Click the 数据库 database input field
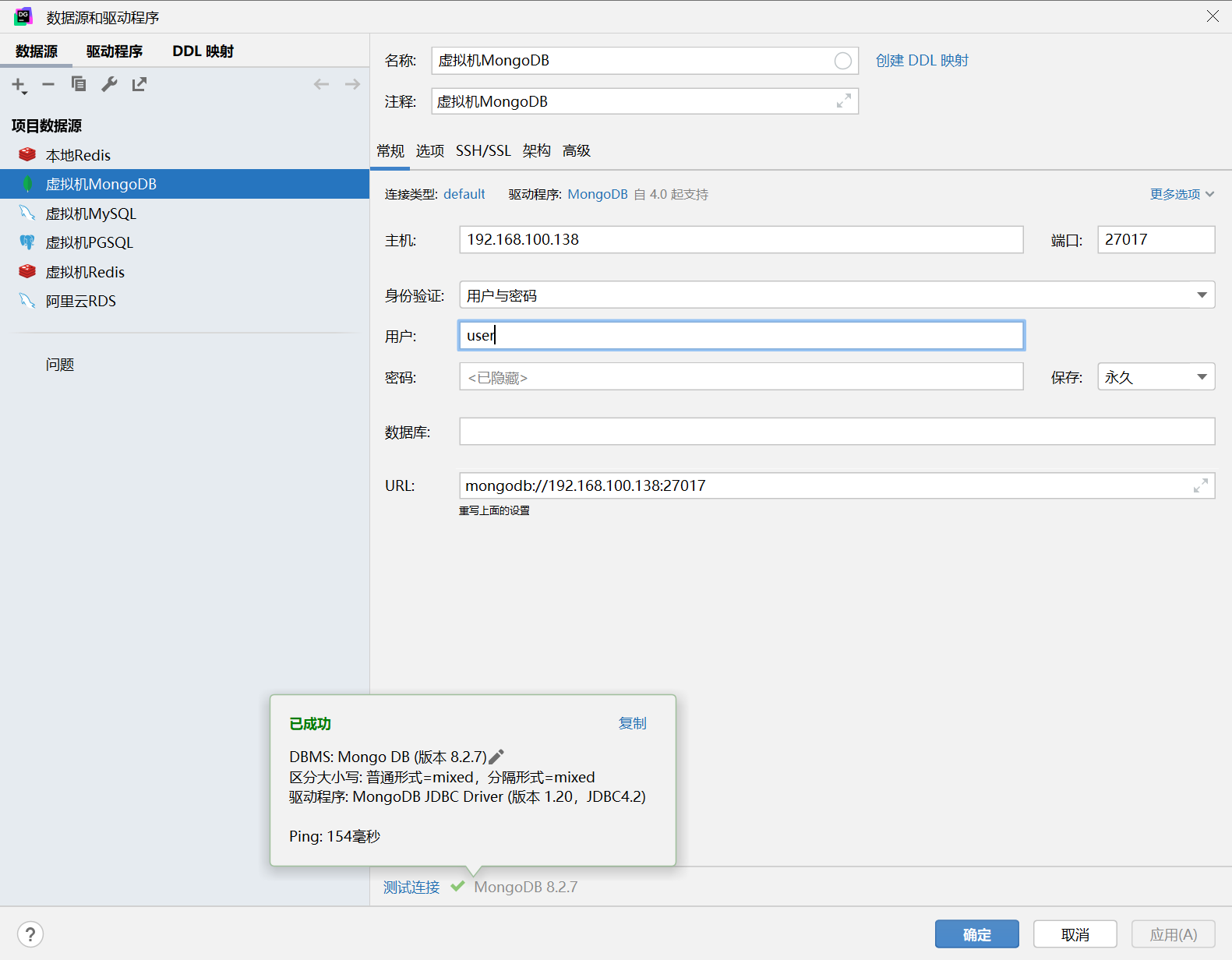The width and height of the screenshot is (1232, 960). pyautogui.click(x=837, y=431)
